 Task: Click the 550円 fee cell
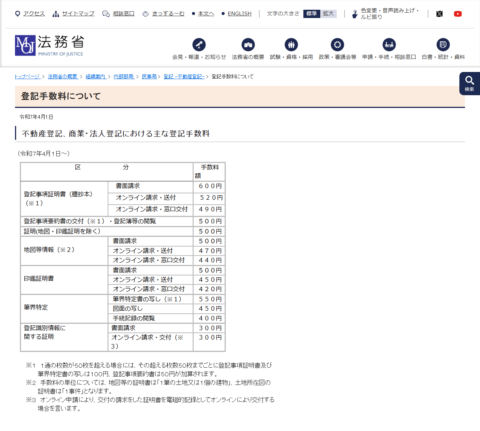click(x=210, y=299)
